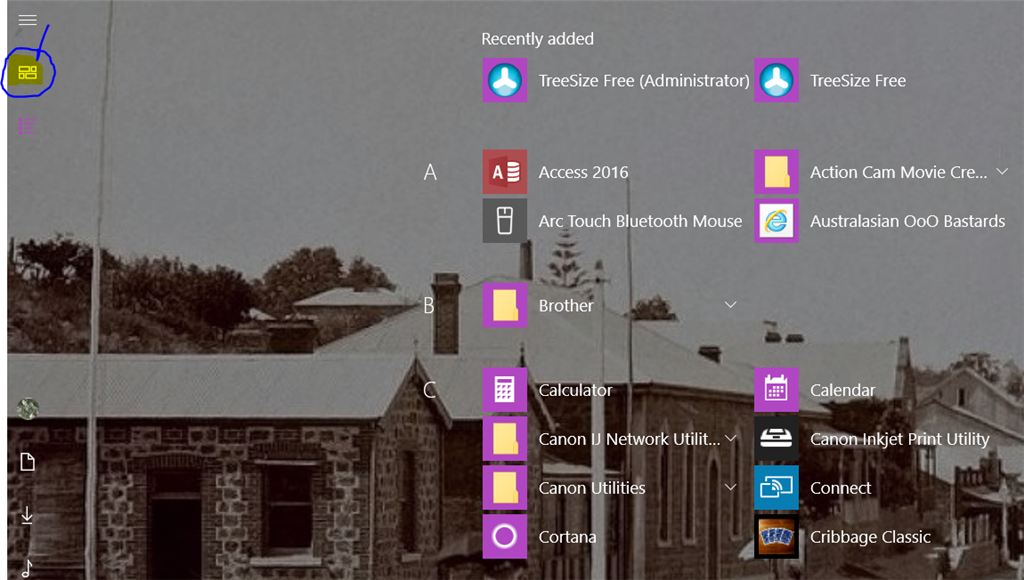1024x580 pixels.
Task: Launch the Connect app icon
Action: pyautogui.click(x=776, y=488)
